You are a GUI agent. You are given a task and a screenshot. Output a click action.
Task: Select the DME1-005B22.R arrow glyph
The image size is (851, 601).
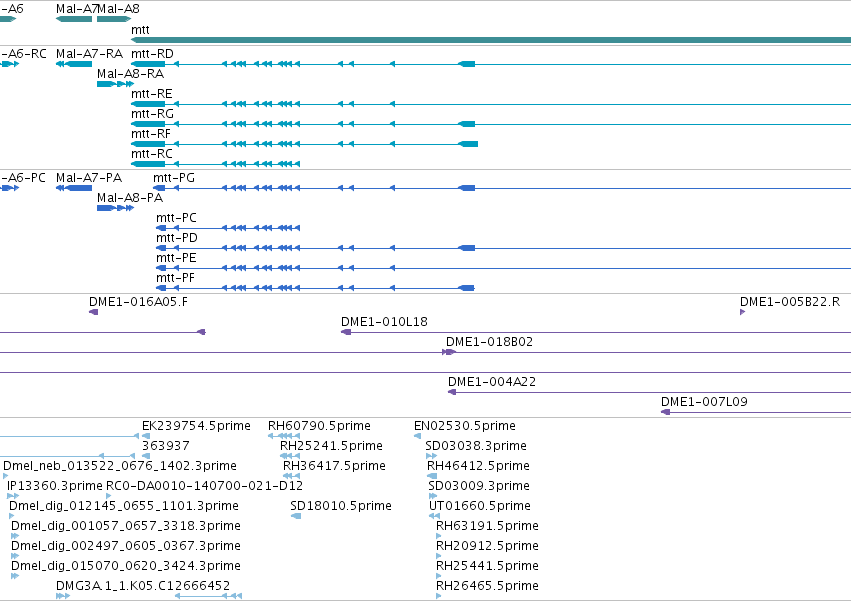742,312
